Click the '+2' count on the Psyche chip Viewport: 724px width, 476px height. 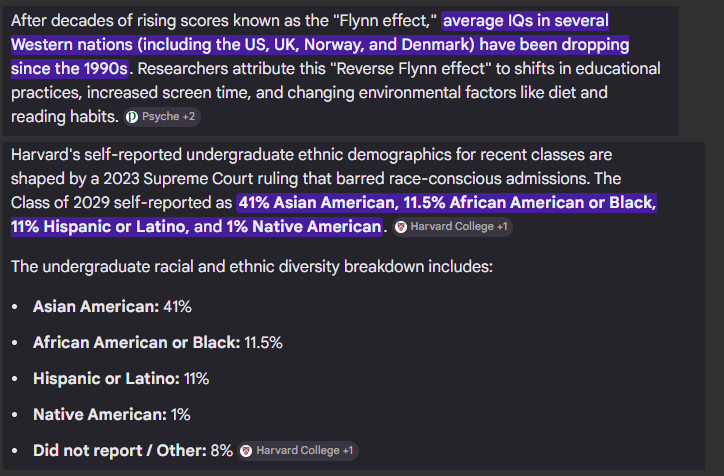189,117
